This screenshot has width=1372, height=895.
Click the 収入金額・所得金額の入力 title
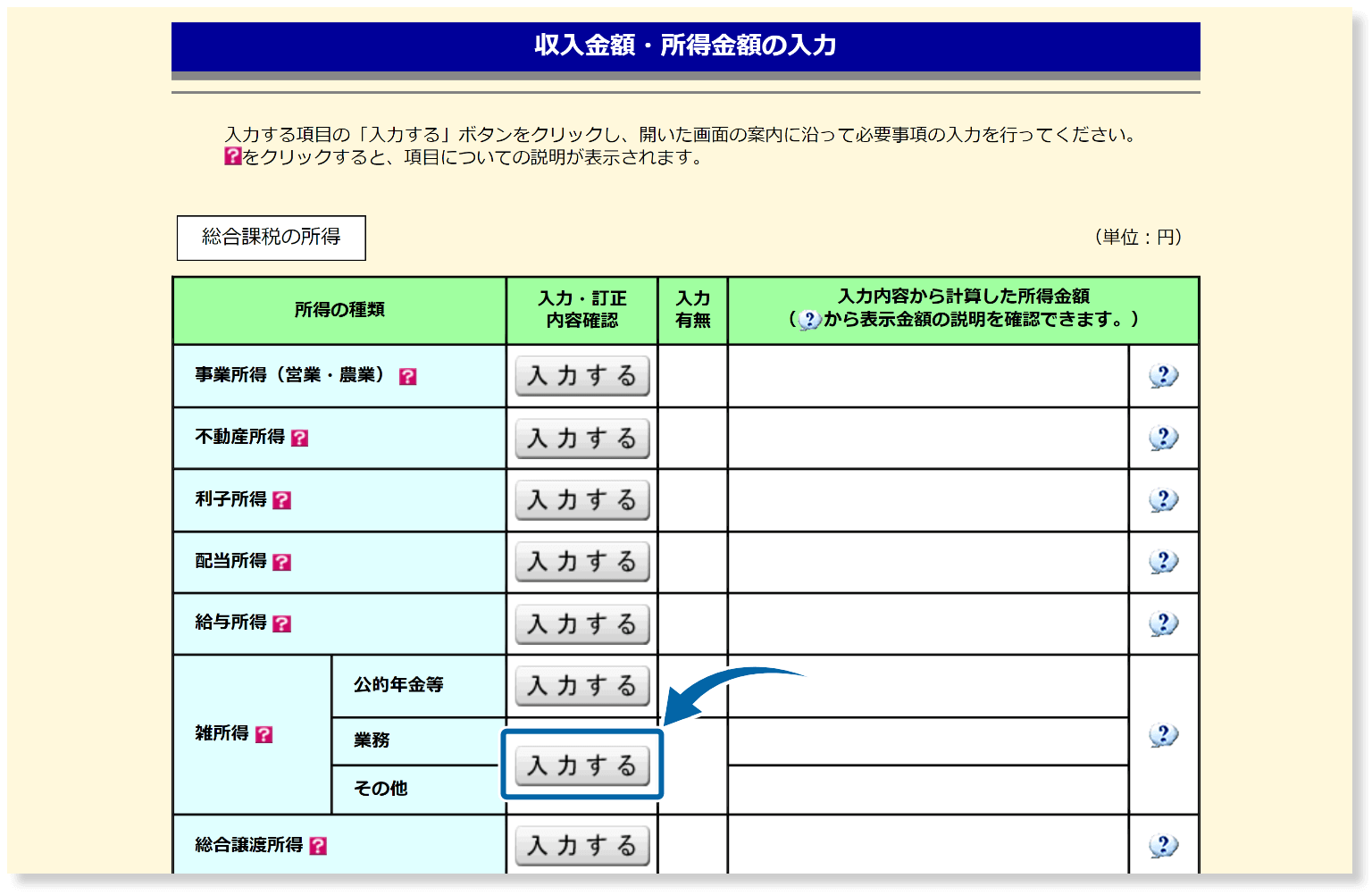click(686, 46)
